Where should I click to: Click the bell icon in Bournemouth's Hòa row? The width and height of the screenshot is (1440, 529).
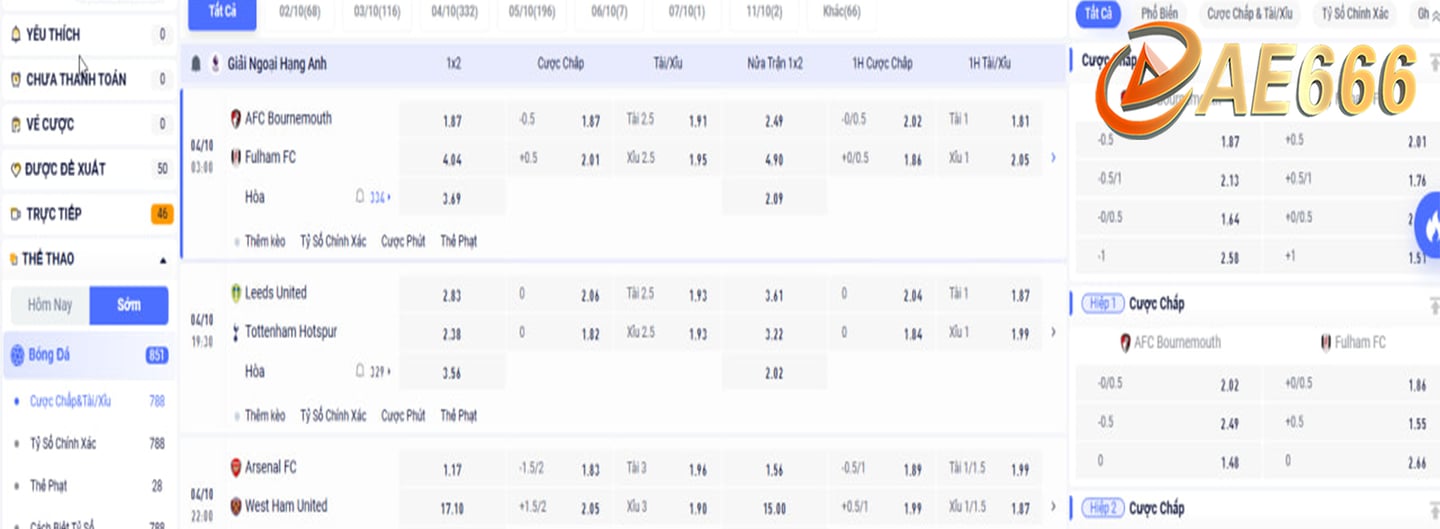click(360, 197)
